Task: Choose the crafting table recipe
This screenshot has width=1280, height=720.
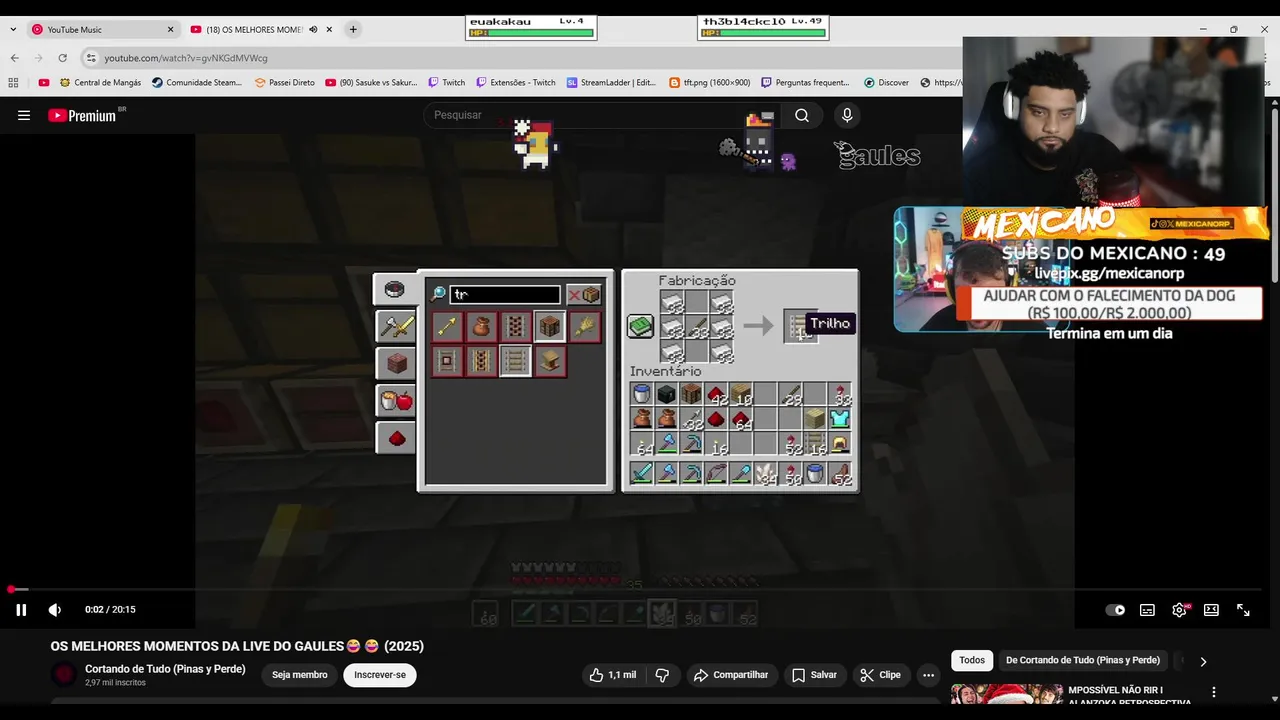Action: tap(549, 326)
